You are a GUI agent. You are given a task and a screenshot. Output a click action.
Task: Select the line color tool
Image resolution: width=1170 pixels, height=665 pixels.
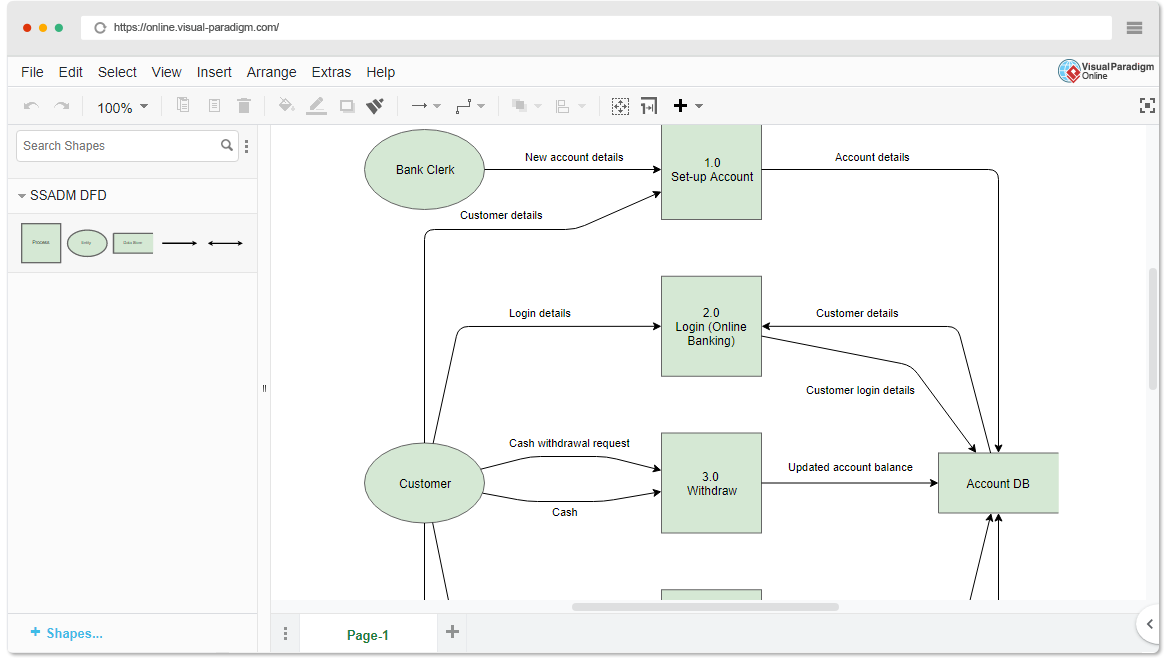pos(316,105)
